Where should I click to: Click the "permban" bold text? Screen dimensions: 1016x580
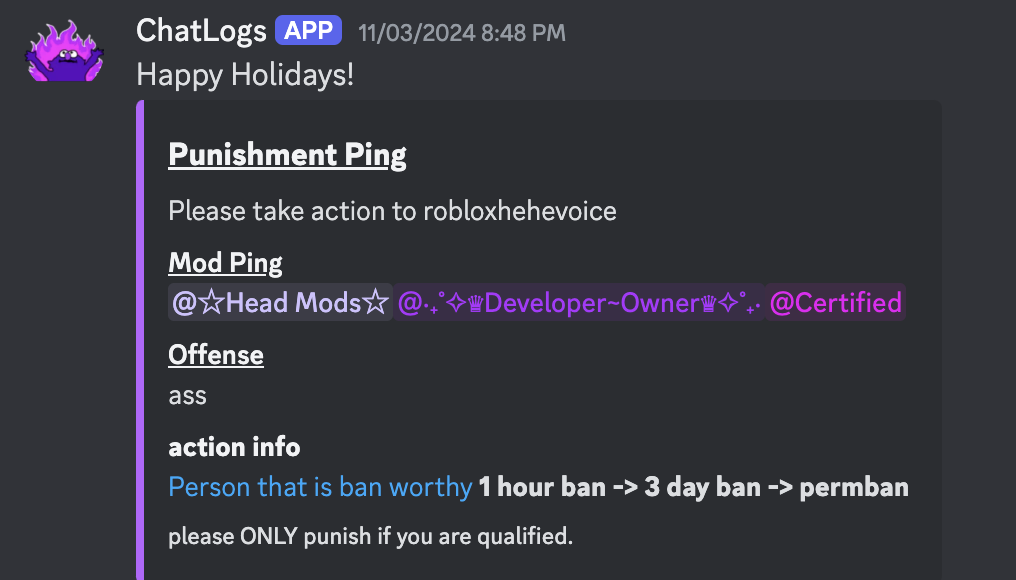tap(854, 487)
